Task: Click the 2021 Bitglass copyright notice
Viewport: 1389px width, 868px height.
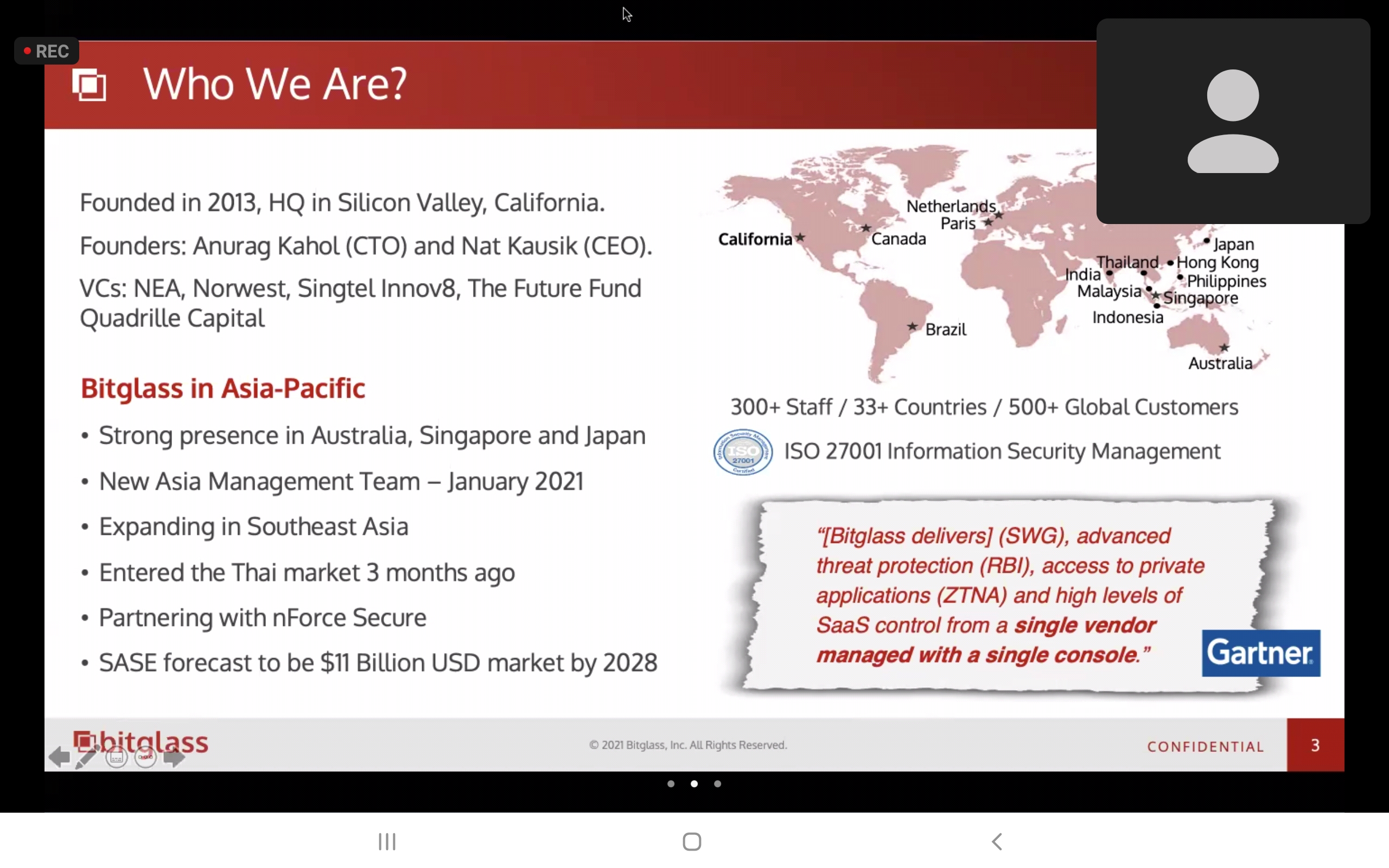Action: click(687, 745)
